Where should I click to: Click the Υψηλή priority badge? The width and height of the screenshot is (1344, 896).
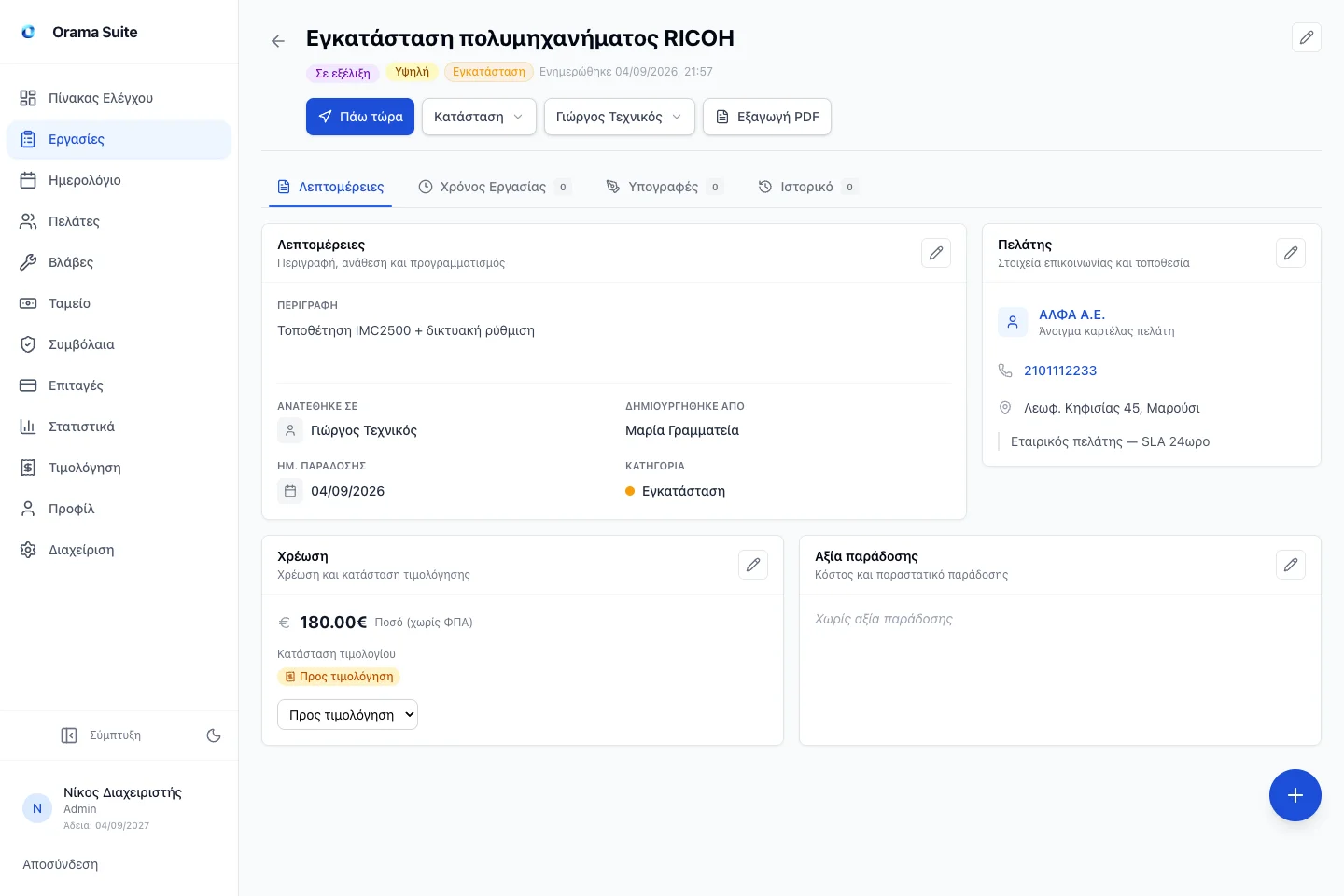pos(412,72)
